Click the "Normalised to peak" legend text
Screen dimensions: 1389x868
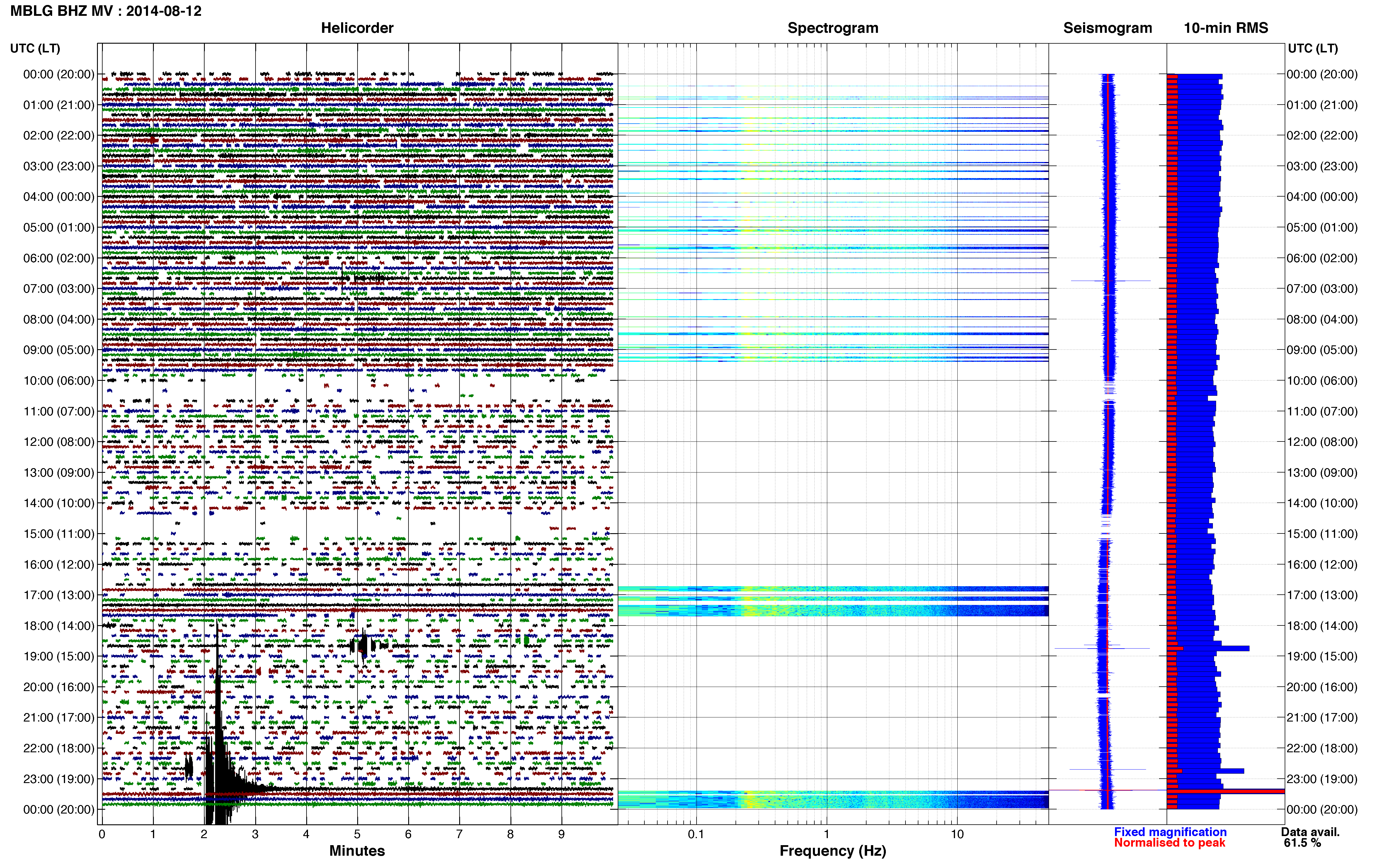[1169, 843]
